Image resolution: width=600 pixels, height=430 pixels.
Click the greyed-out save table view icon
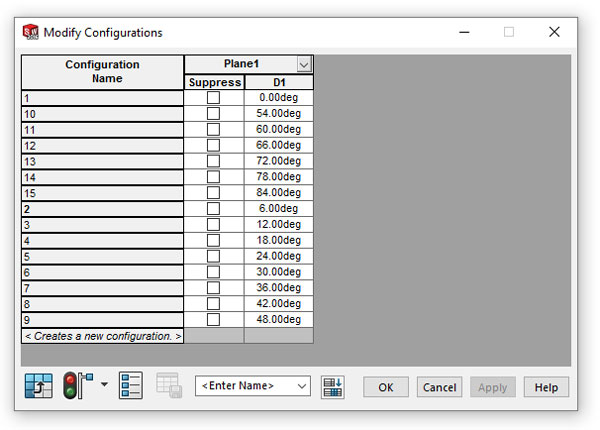168,386
